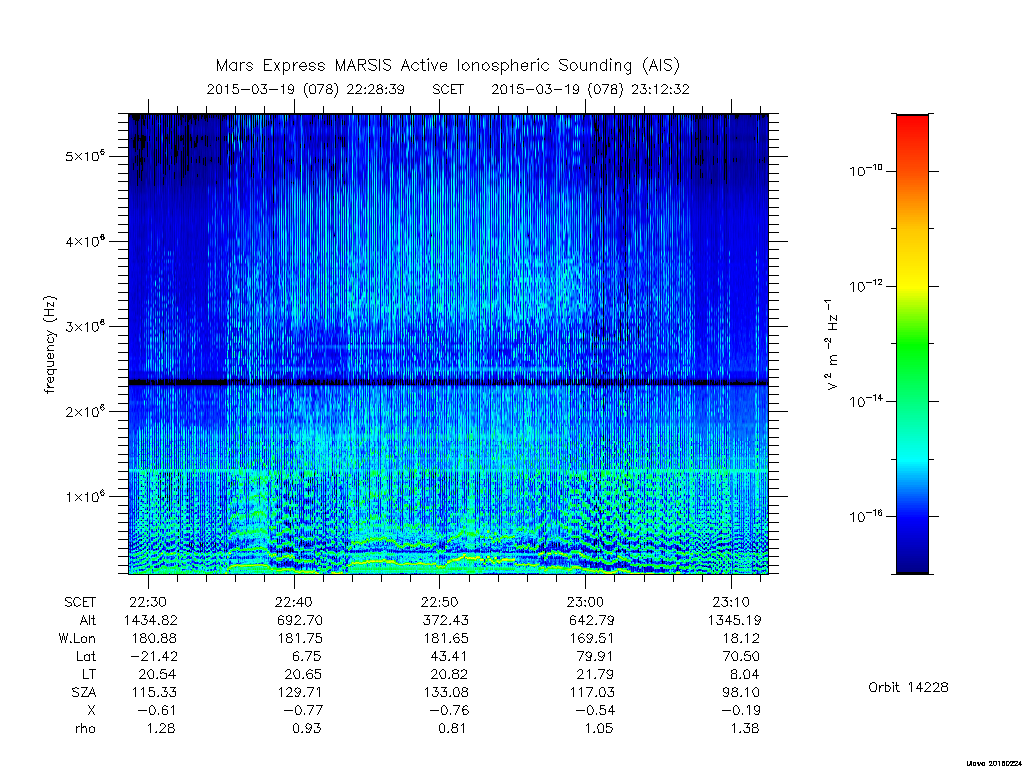Click the W.Lon value 169.51
Screen dimensions: 1024x768
(x=591, y=638)
